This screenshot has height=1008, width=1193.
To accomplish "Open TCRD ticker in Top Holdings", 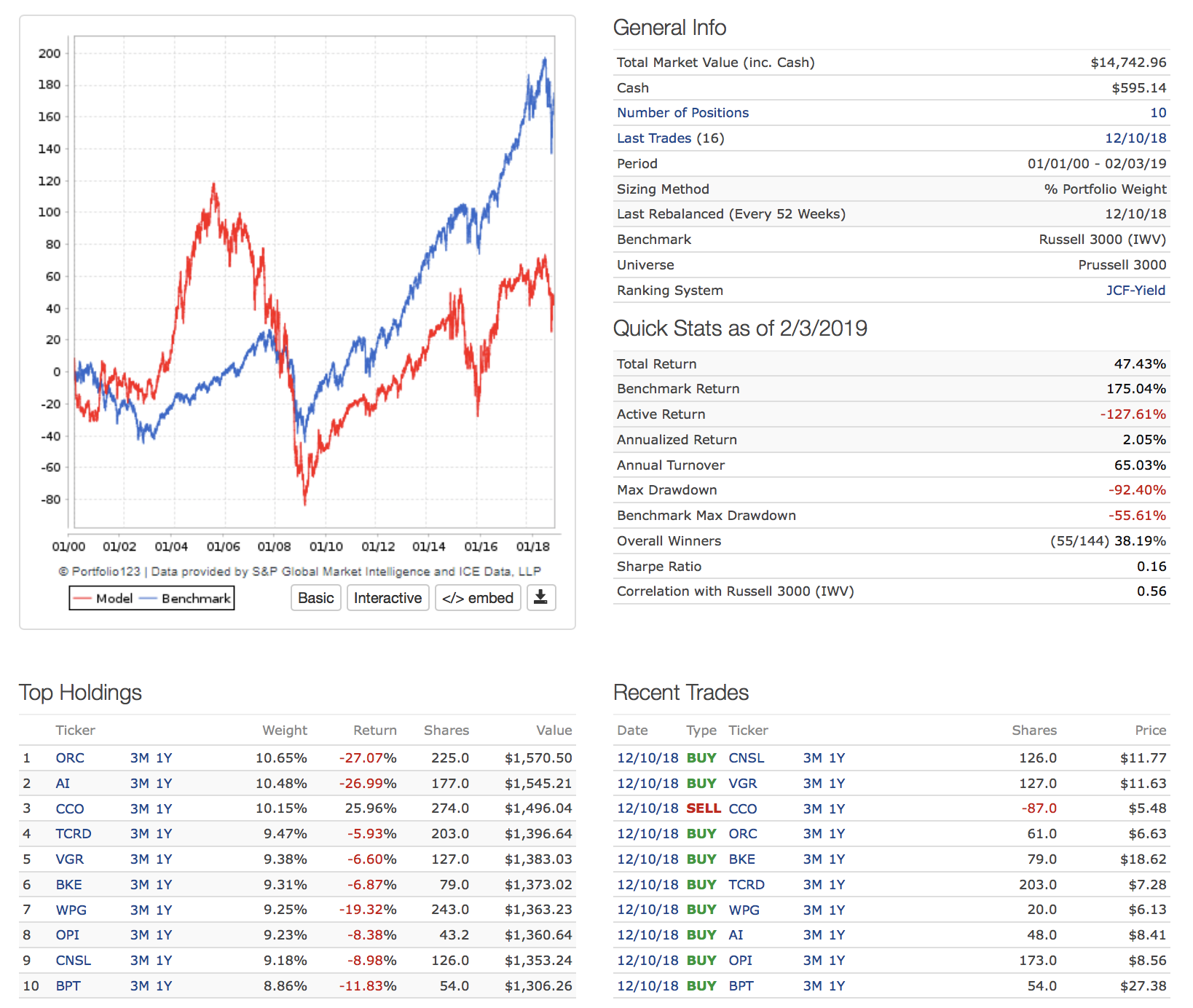I will [x=74, y=834].
